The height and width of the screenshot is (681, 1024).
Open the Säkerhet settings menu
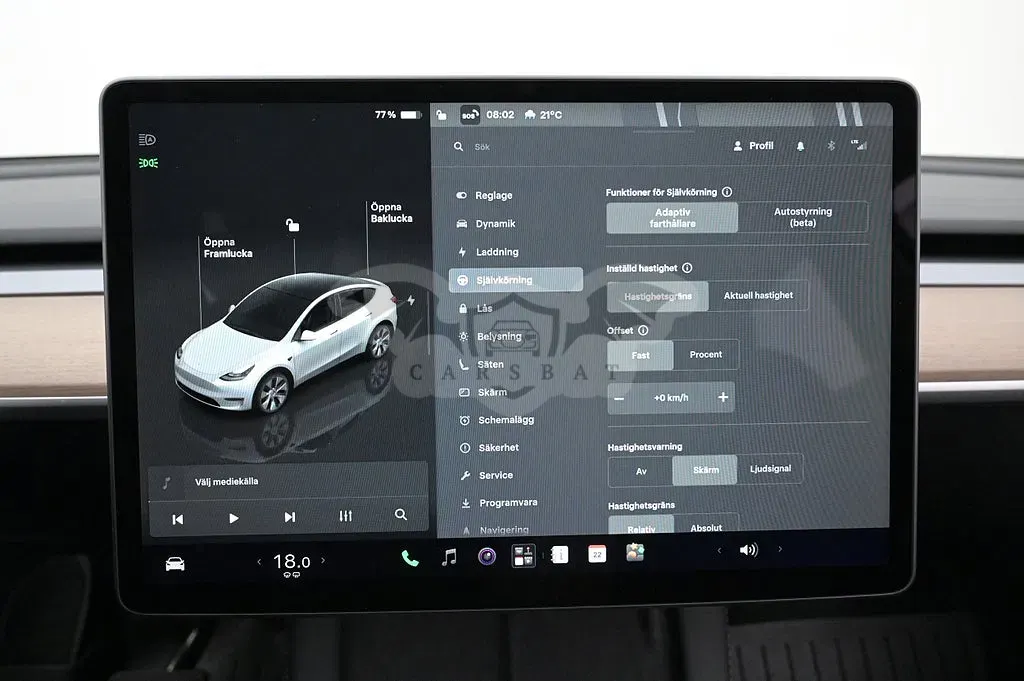coord(489,448)
